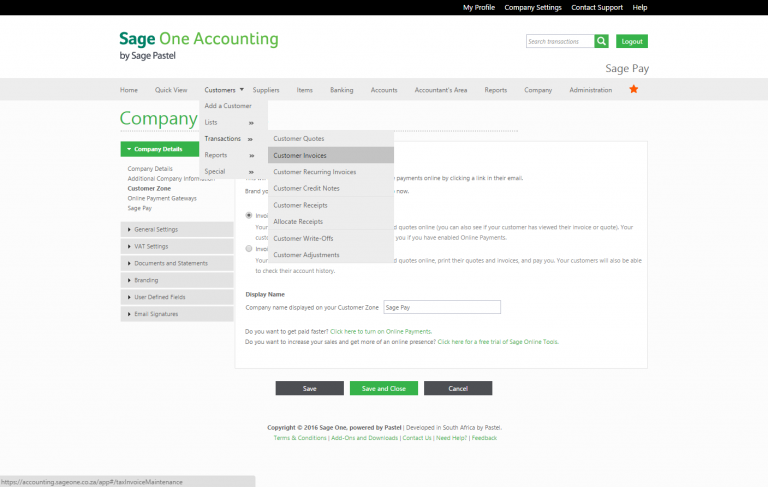768x487 pixels.
Task: Expand the Email Signatures section
Action: point(177,314)
